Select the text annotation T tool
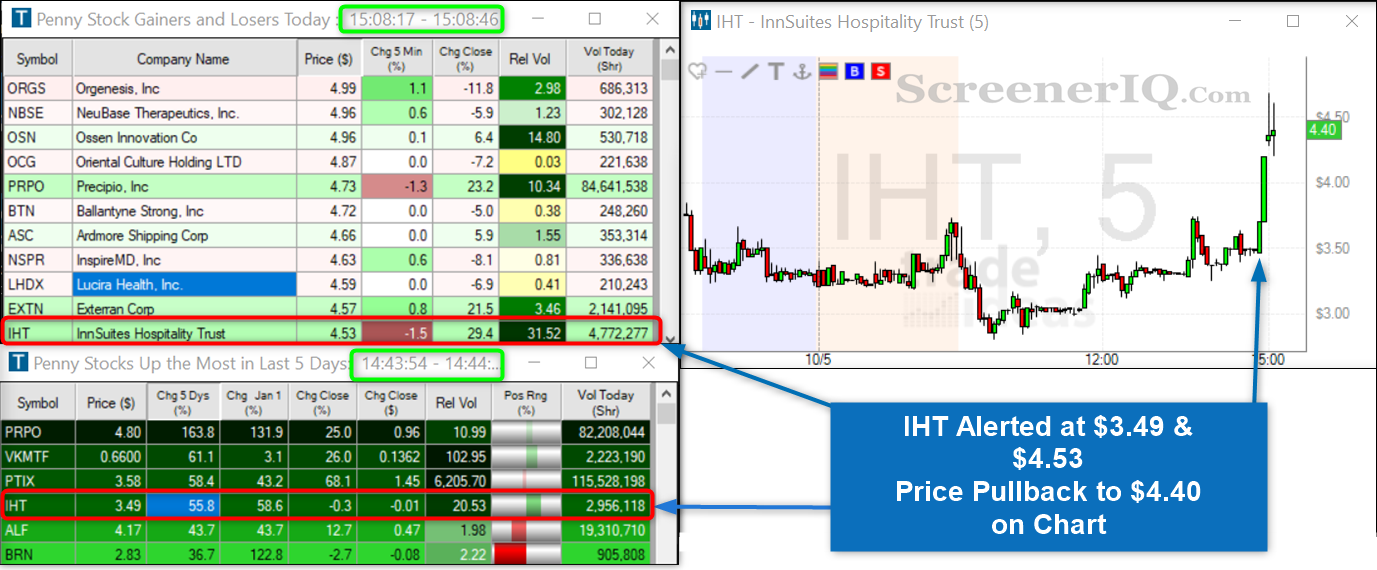The height and width of the screenshot is (570, 1377). click(x=775, y=71)
